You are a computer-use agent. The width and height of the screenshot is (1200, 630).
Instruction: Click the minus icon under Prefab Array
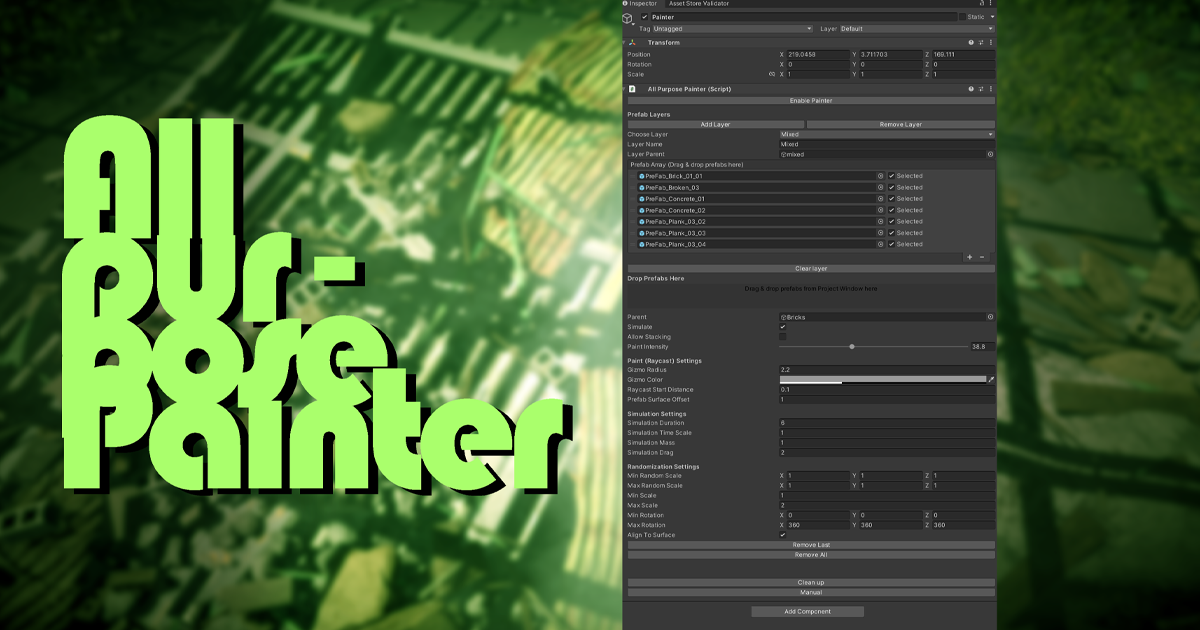click(982, 257)
